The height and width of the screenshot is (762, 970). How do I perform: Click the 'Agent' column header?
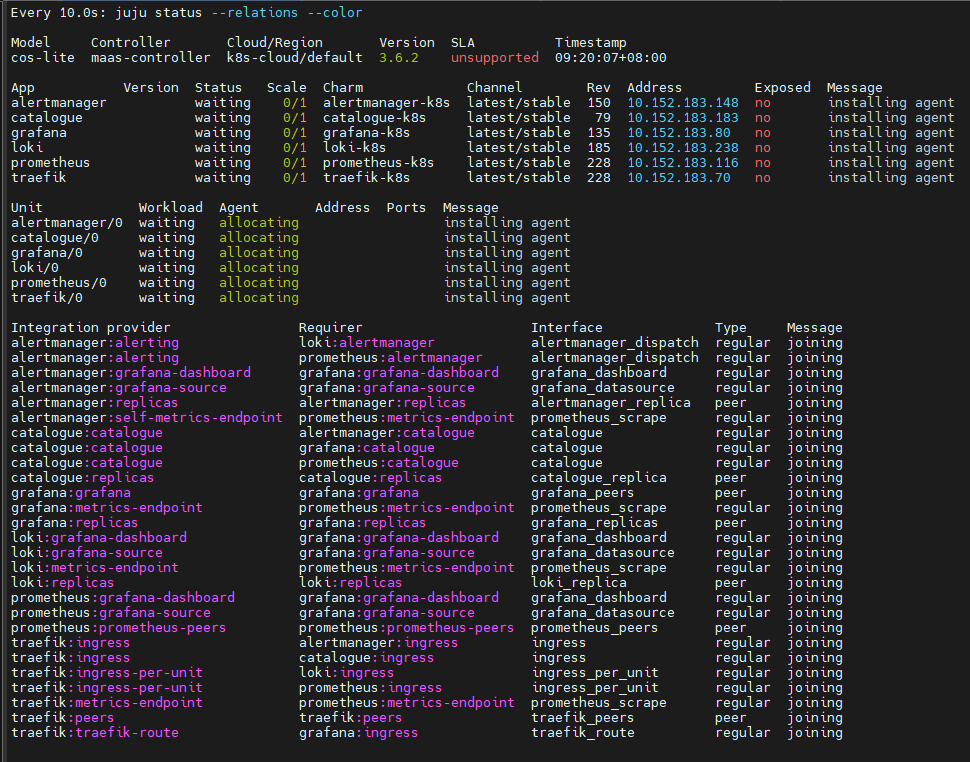tap(239, 208)
